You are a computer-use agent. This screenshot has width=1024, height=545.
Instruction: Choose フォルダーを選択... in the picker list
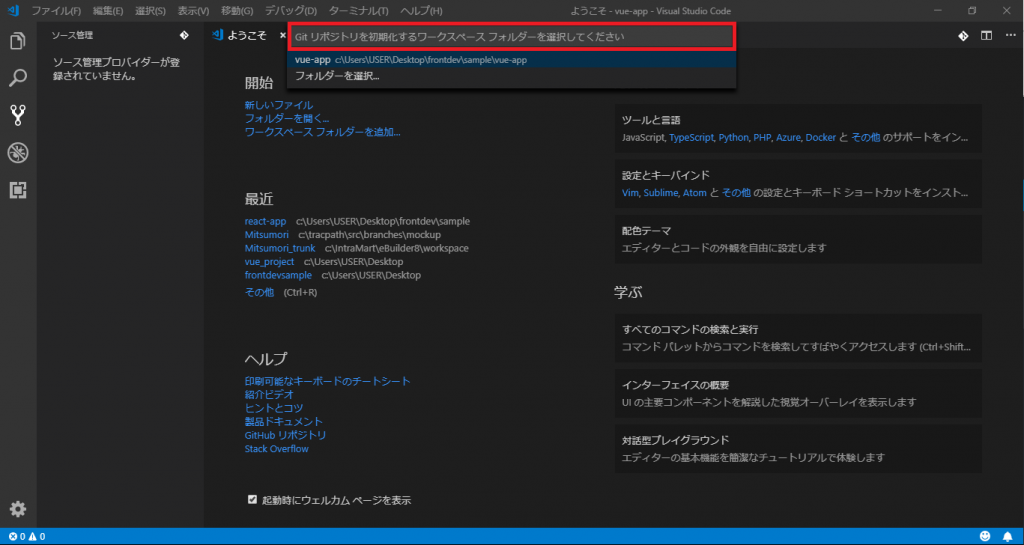tap(511, 76)
